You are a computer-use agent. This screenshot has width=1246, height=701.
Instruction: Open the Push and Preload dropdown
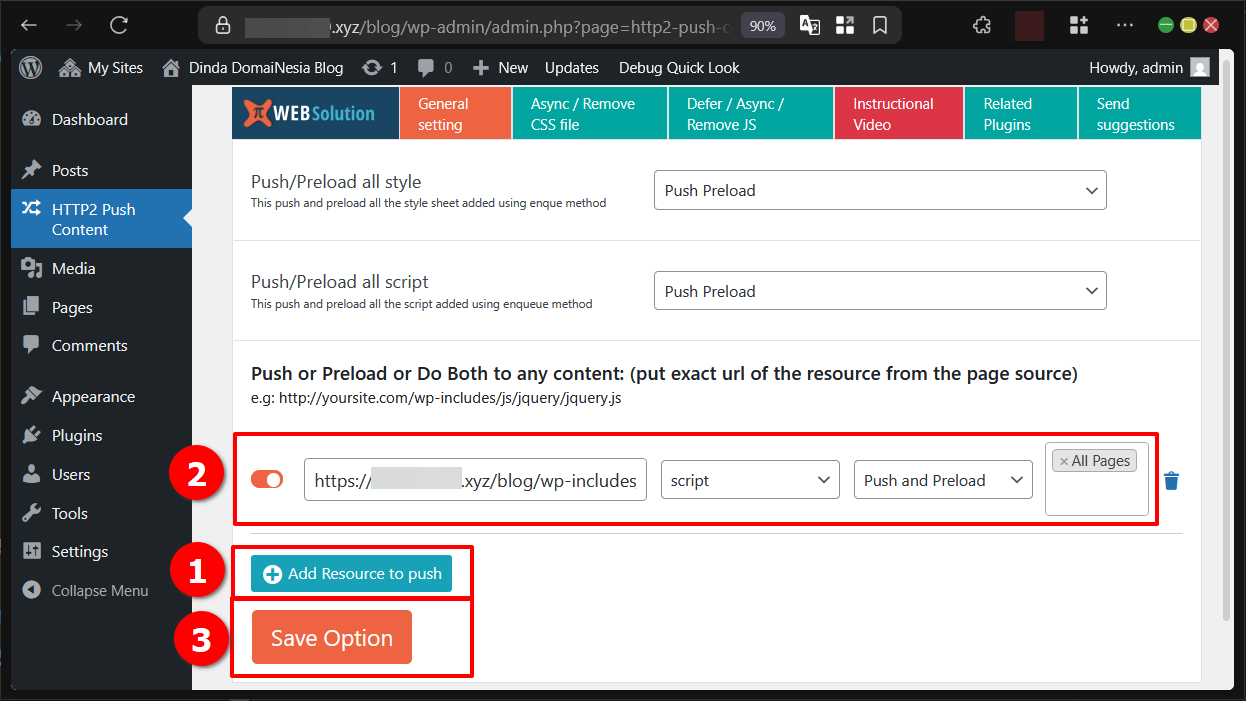pyautogui.click(x=941, y=480)
